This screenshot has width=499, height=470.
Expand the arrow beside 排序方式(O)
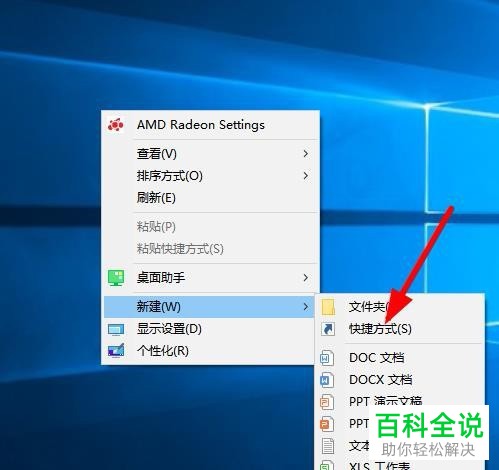pos(306,176)
